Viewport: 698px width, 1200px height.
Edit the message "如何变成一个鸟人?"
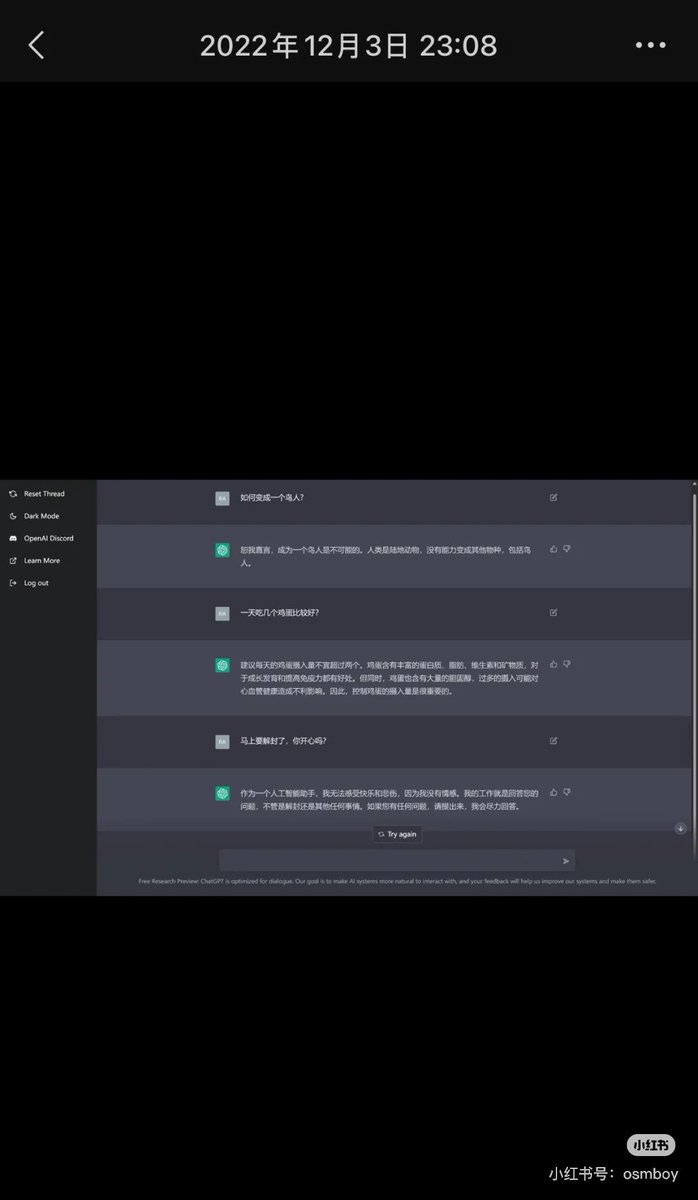pos(554,497)
